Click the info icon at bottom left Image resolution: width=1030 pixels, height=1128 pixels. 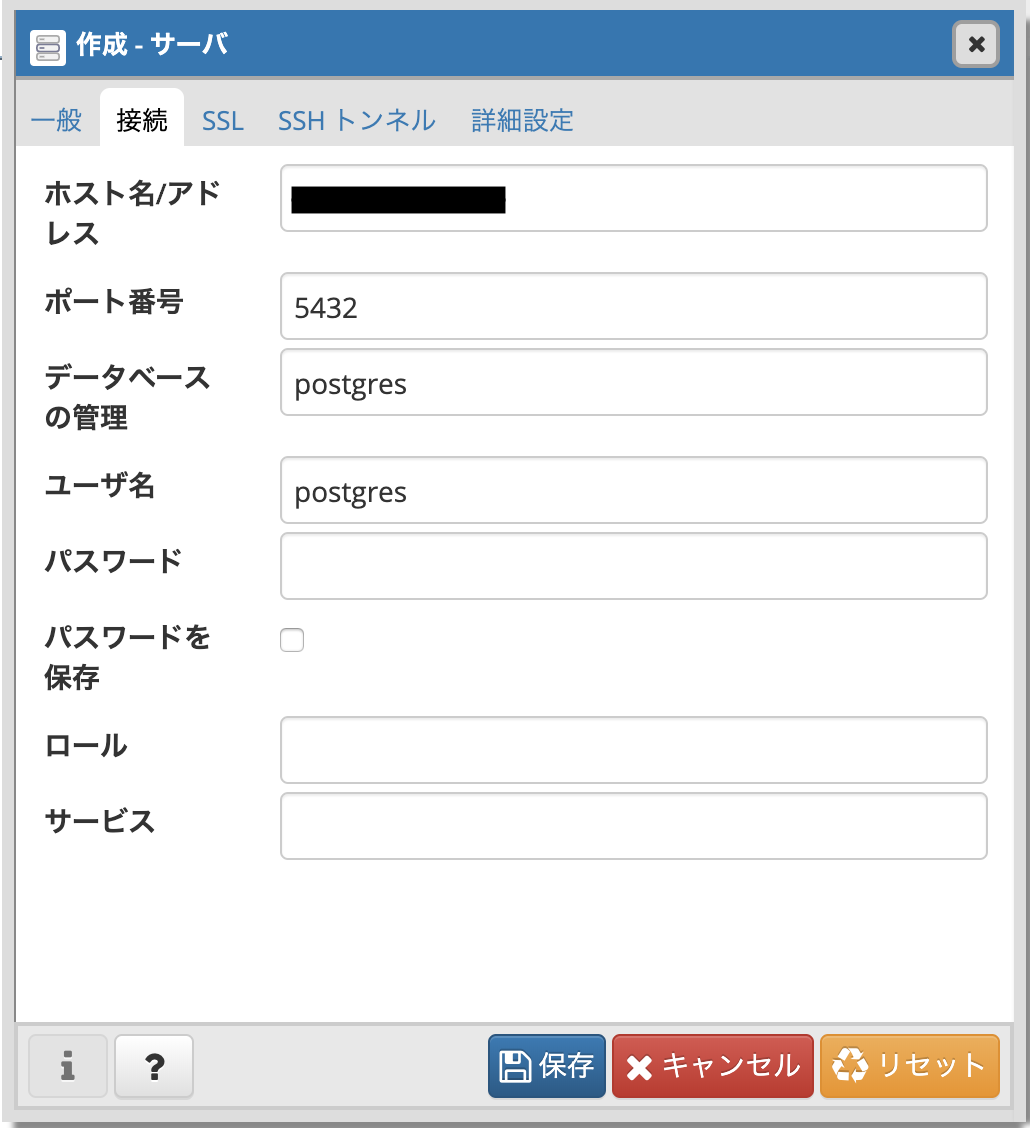click(x=67, y=1066)
